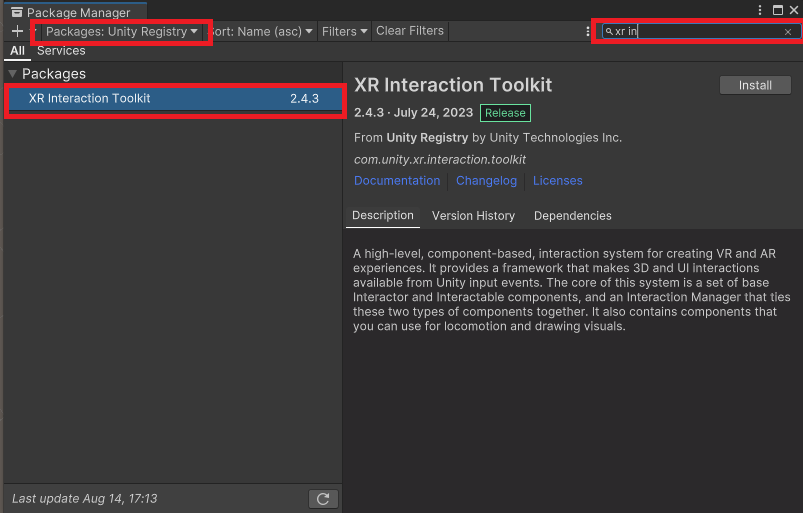Open the Licenses link
This screenshot has width=803, height=513.
pos(558,181)
